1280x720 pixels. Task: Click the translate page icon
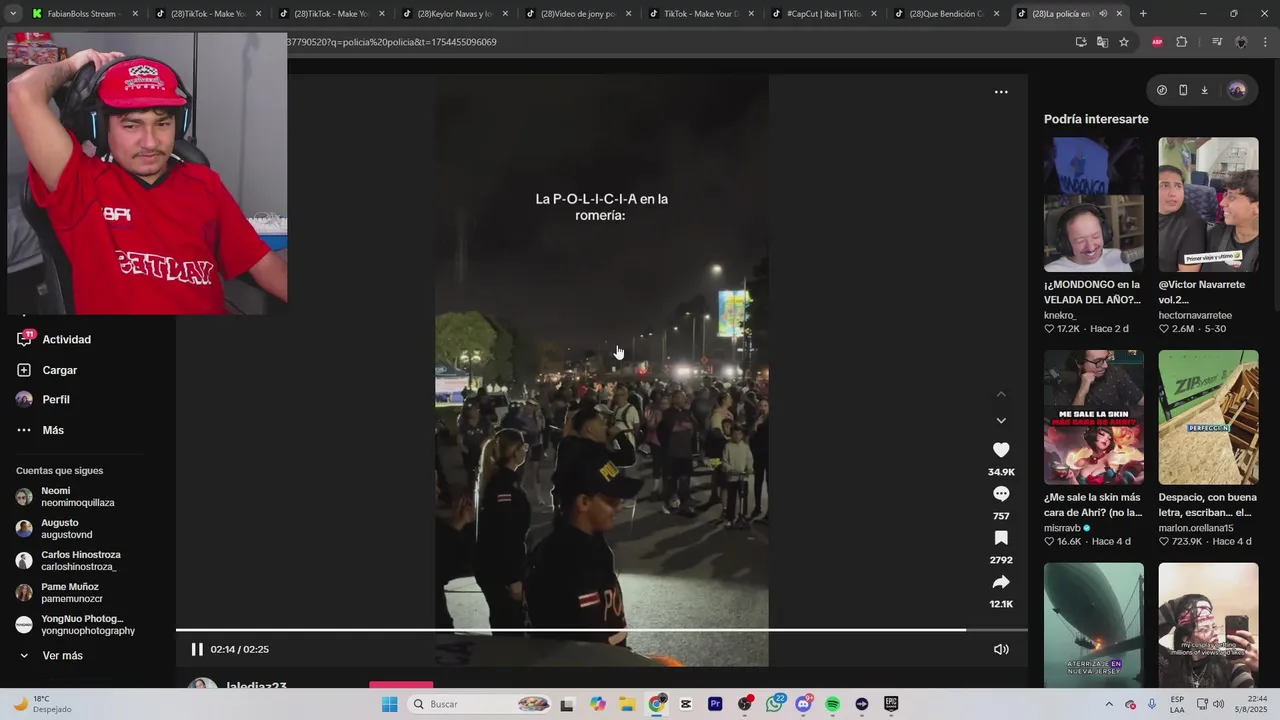click(x=1102, y=42)
